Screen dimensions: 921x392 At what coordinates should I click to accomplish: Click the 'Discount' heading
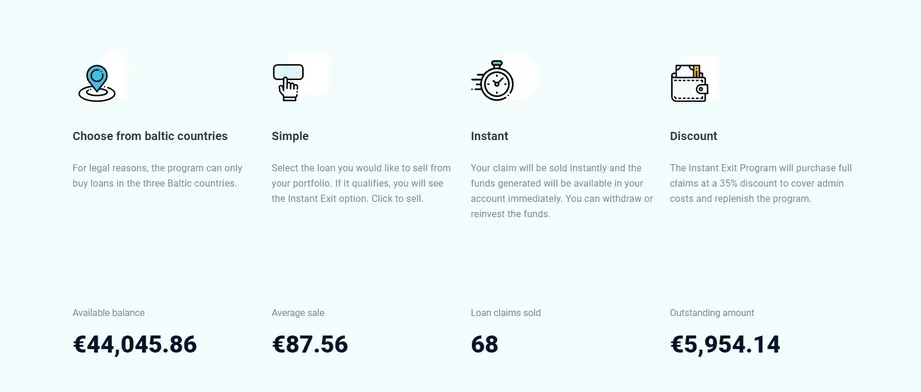pyautogui.click(x=693, y=136)
